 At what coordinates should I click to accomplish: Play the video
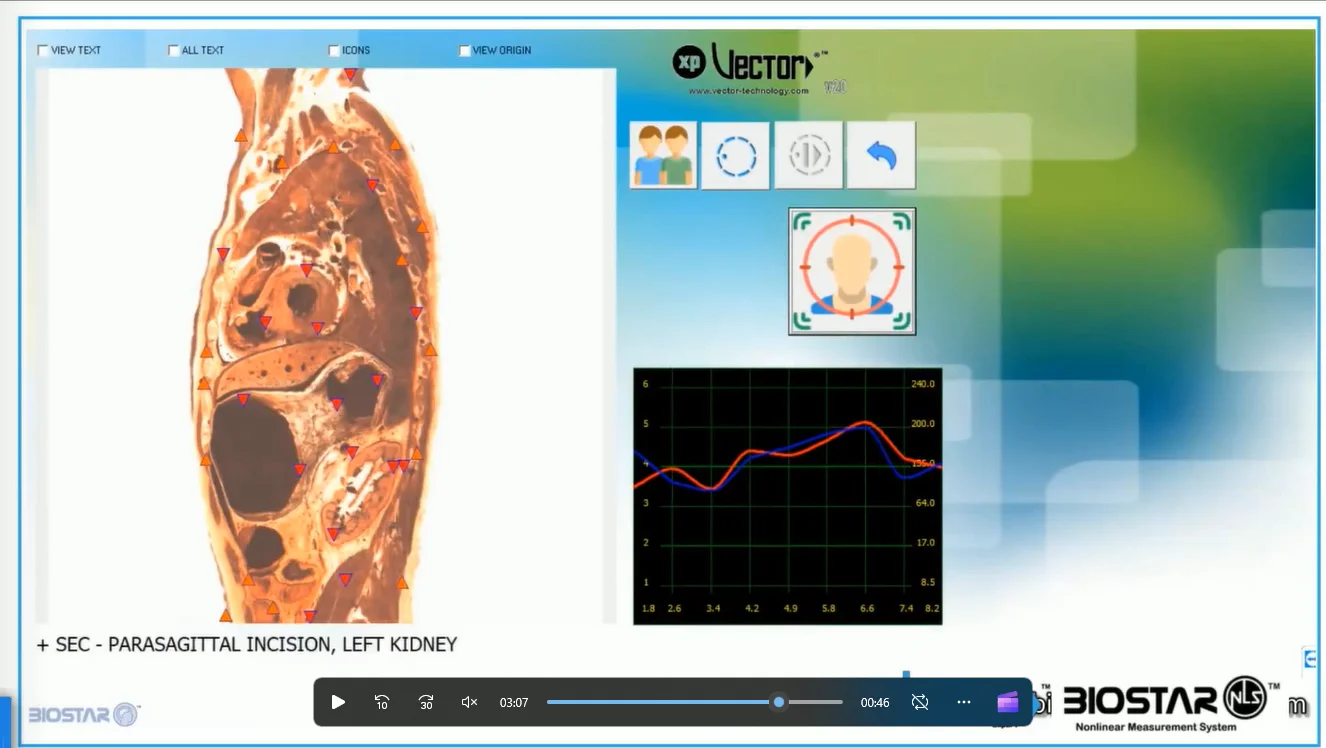pyautogui.click(x=338, y=702)
